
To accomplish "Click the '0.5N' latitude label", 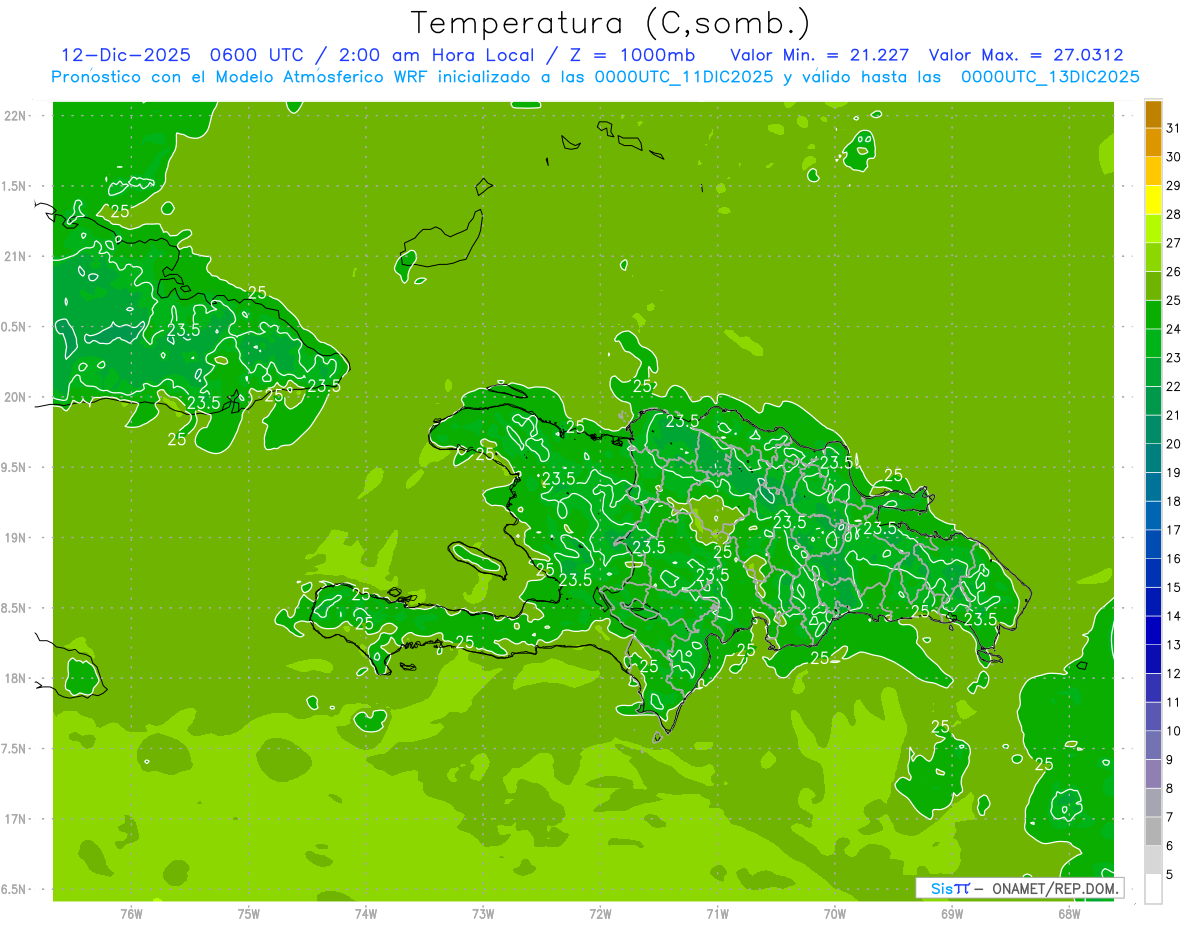I will pos(15,327).
